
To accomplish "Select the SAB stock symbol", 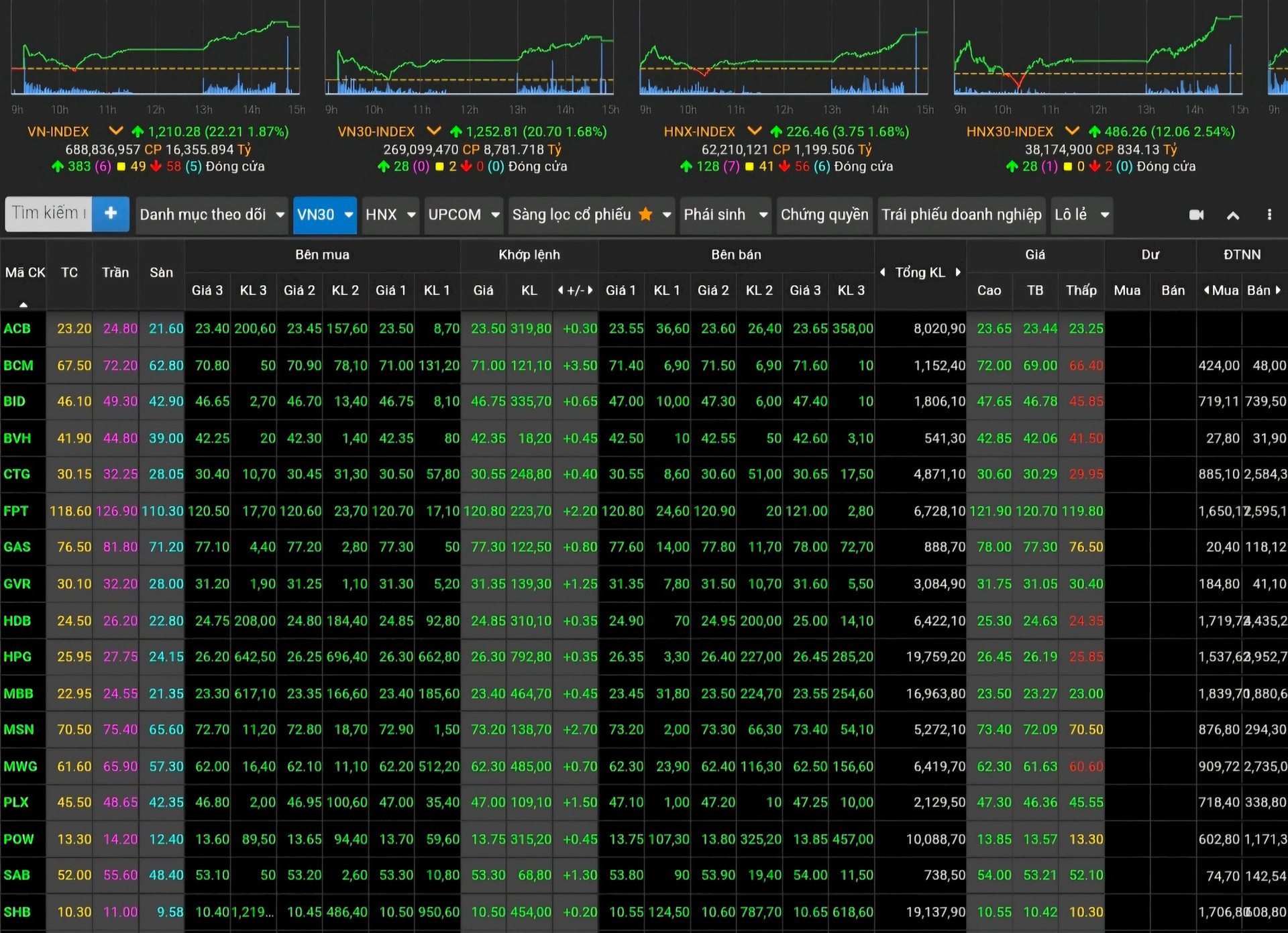I will pyautogui.click(x=17, y=875).
